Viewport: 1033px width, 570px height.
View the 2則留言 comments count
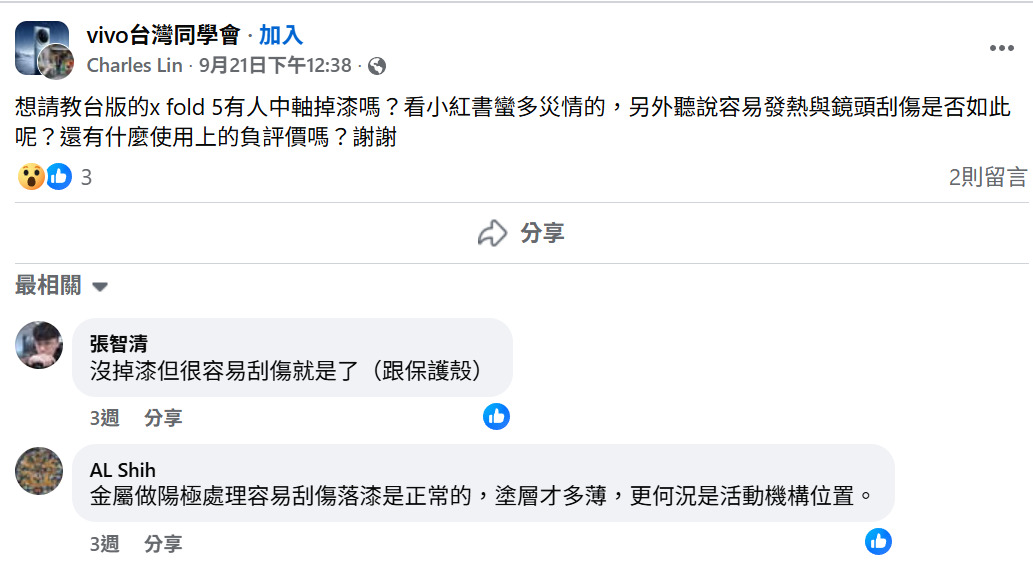coord(987,177)
